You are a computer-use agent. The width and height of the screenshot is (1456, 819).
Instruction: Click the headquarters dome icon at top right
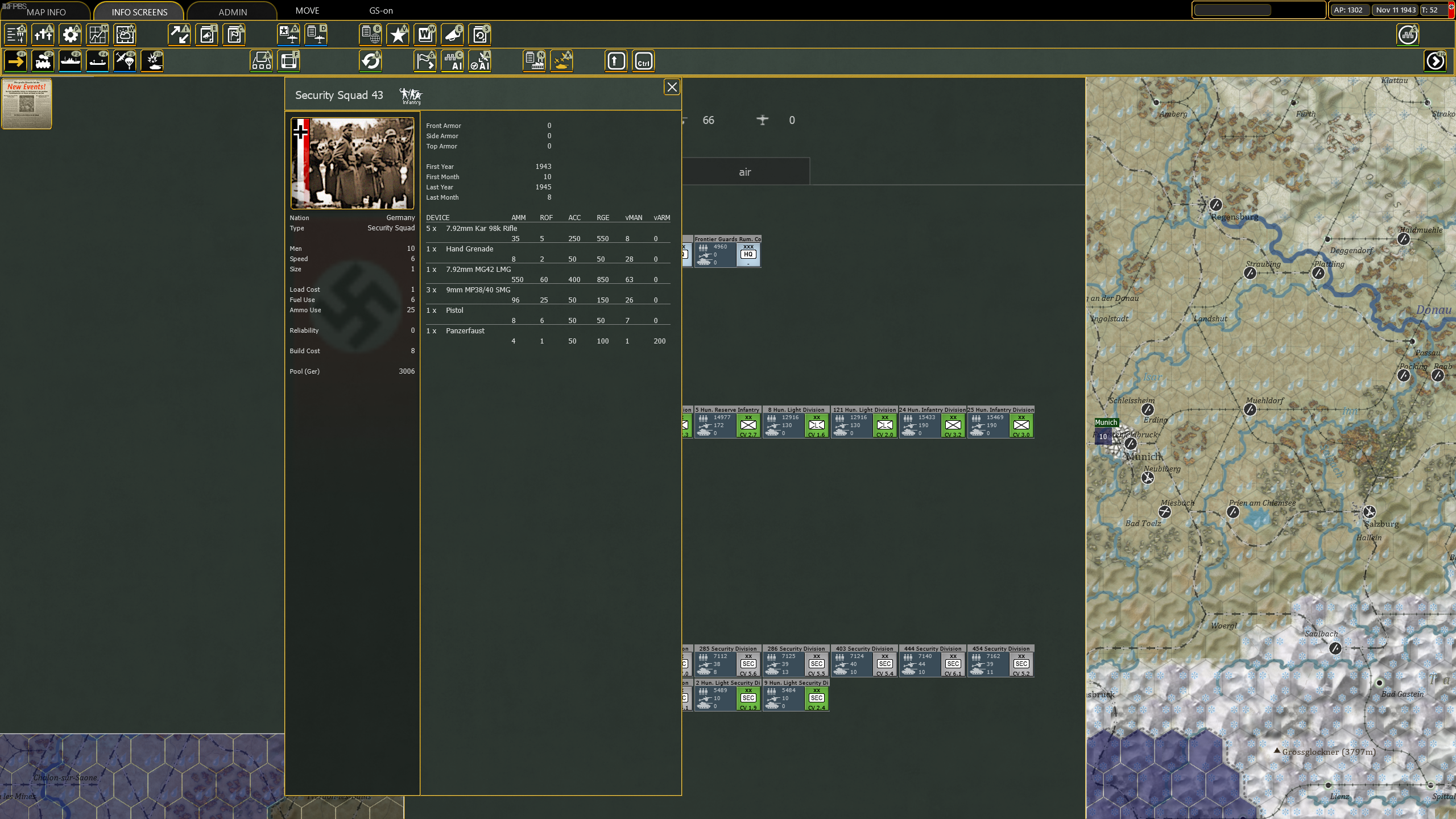(x=1408, y=35)
